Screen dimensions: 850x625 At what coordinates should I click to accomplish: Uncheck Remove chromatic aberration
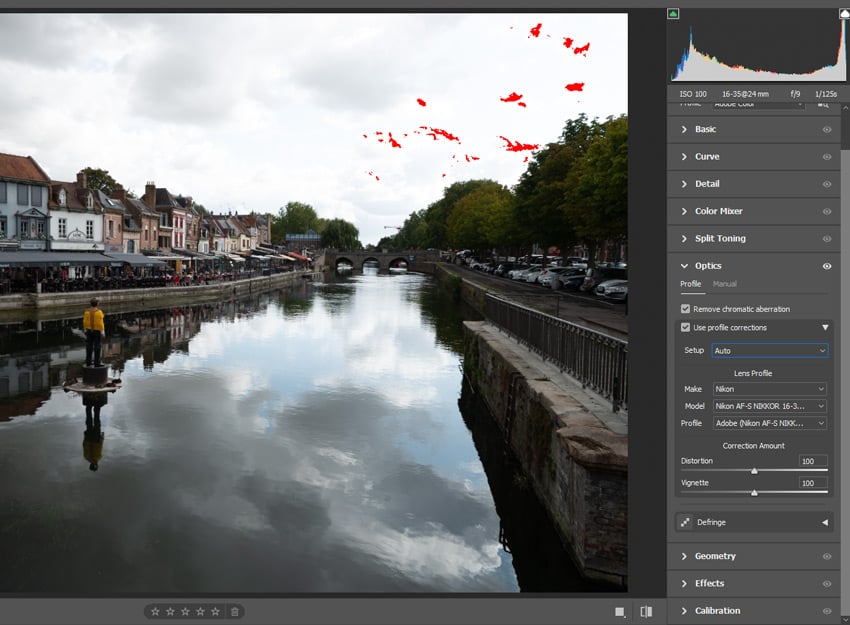(x=685, y=309)
